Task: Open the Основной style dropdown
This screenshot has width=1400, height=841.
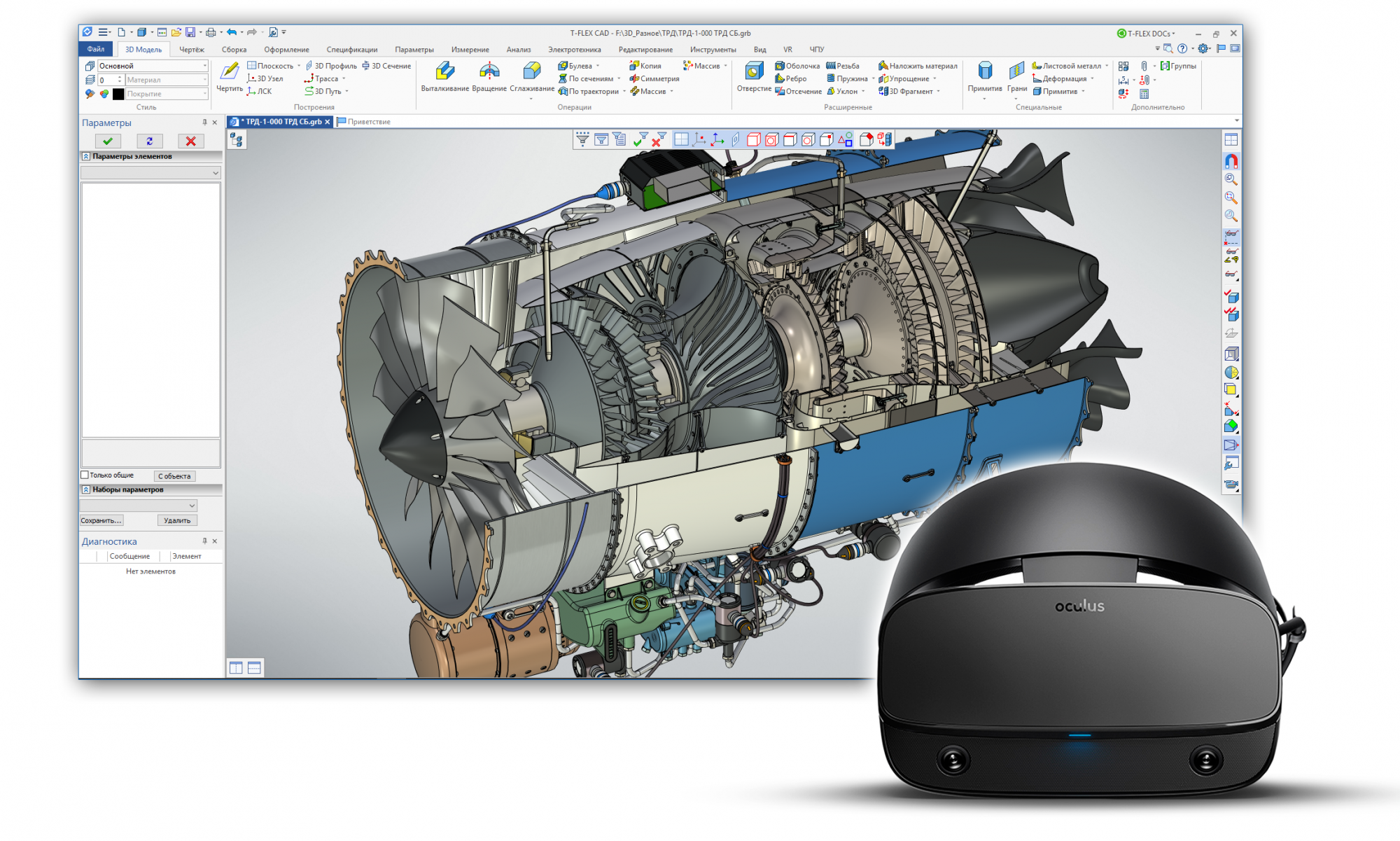Action: click(204, 66)
